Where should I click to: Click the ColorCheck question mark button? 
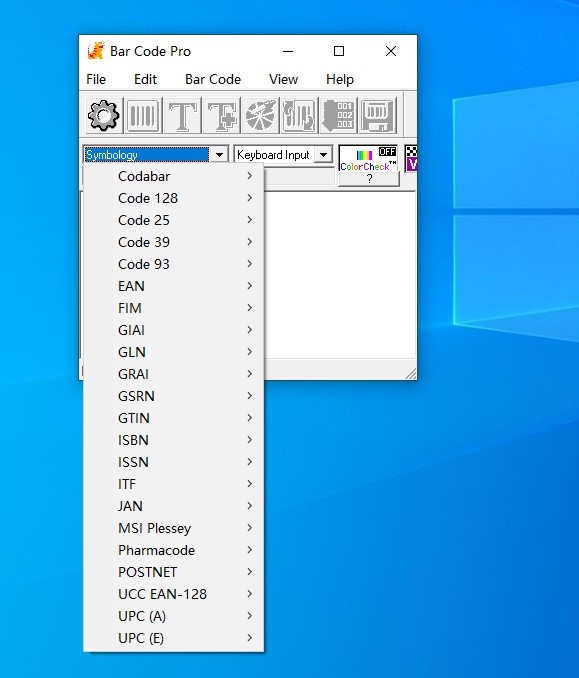tap(369, 179)
